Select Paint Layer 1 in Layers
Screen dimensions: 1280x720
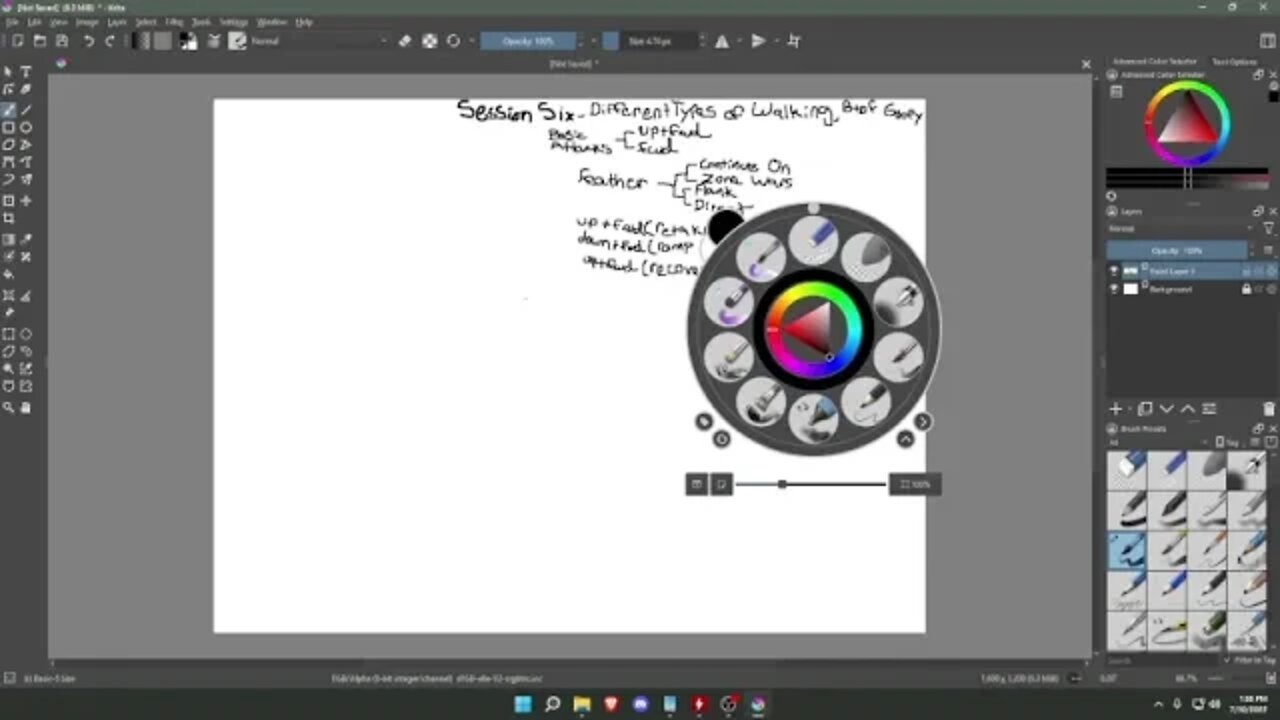click(1190, 271)
